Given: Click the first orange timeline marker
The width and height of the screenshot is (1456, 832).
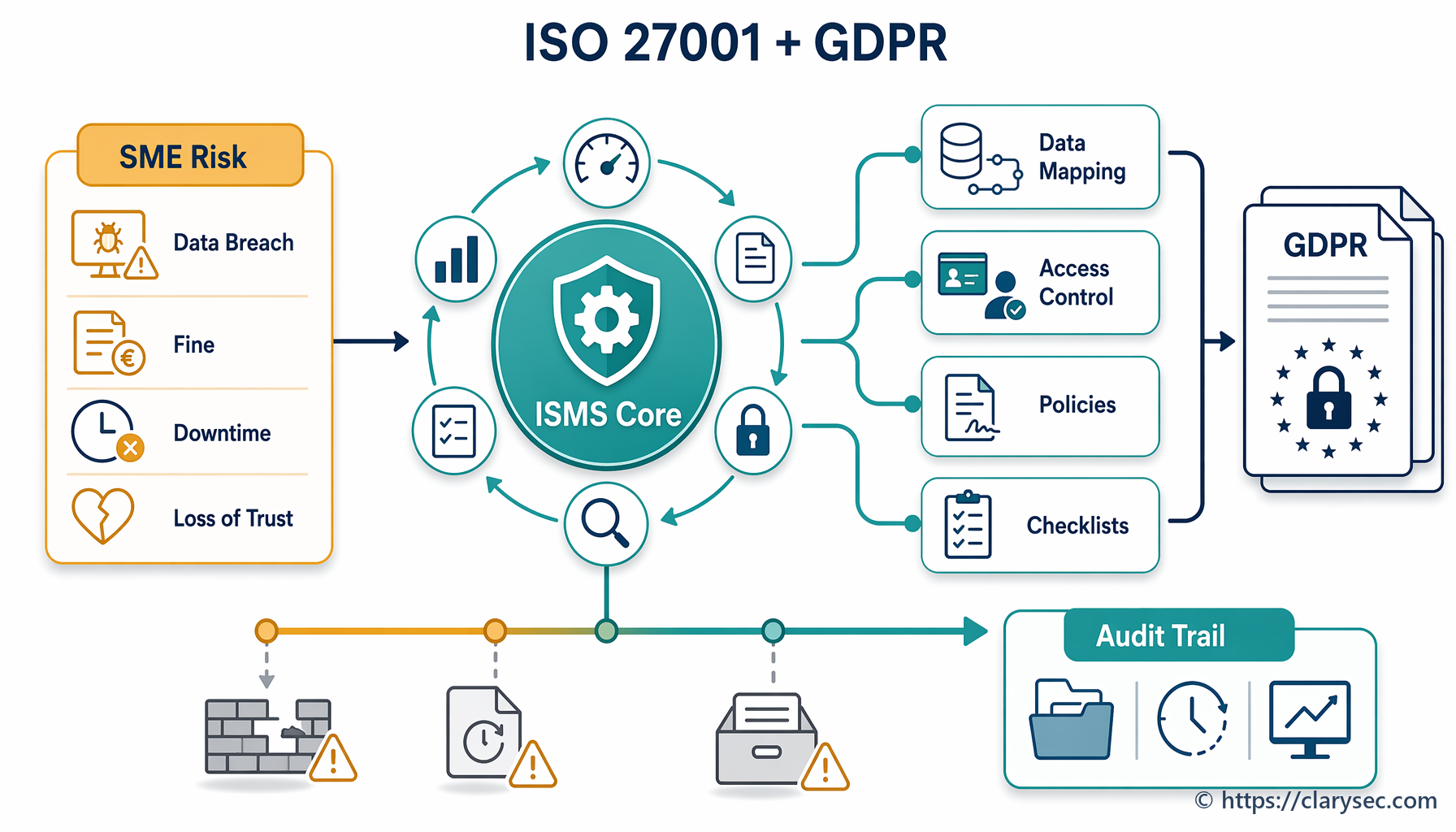Looking at the screenshot, I should tap(266, 630).
